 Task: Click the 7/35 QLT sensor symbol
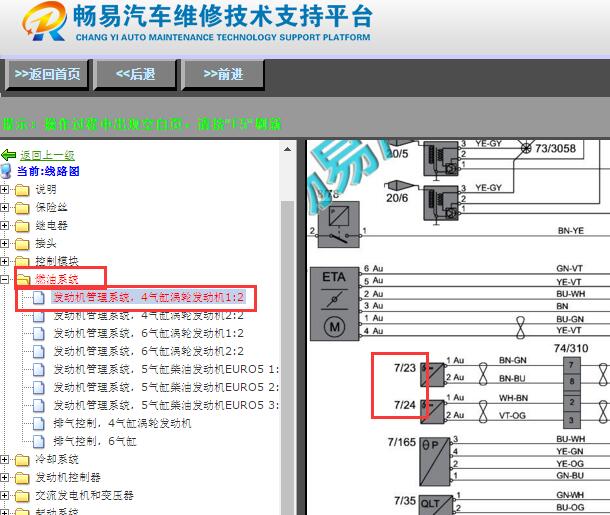(x=436, y=505)
